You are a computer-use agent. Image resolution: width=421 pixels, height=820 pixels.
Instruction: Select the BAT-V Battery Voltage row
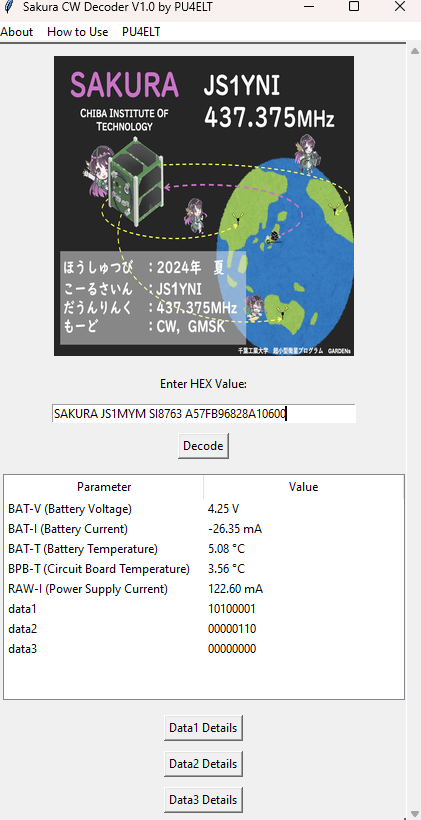204,508
